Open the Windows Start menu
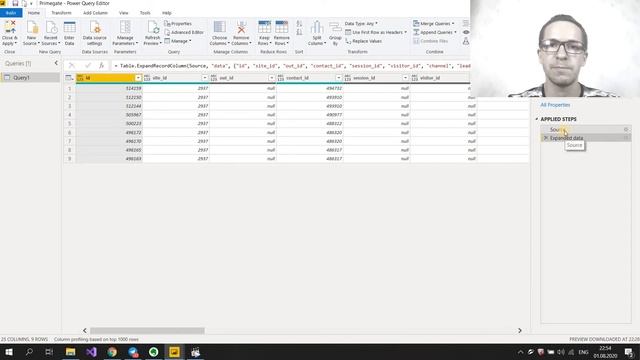 click(9, 352)
